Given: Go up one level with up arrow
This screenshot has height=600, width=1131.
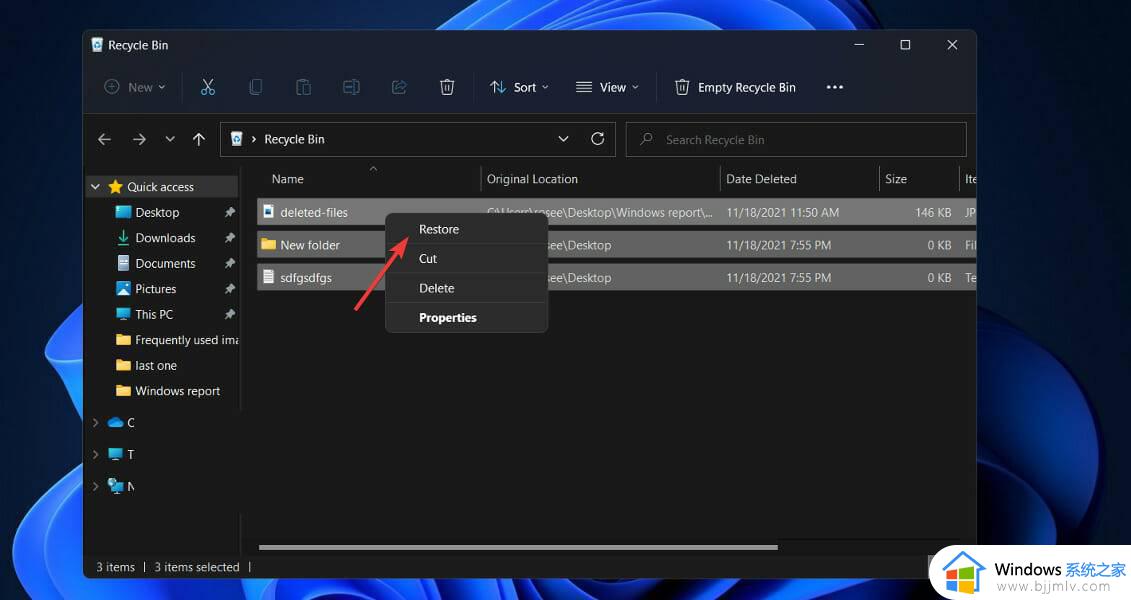Looking at the screenshot, I should 199,139.
